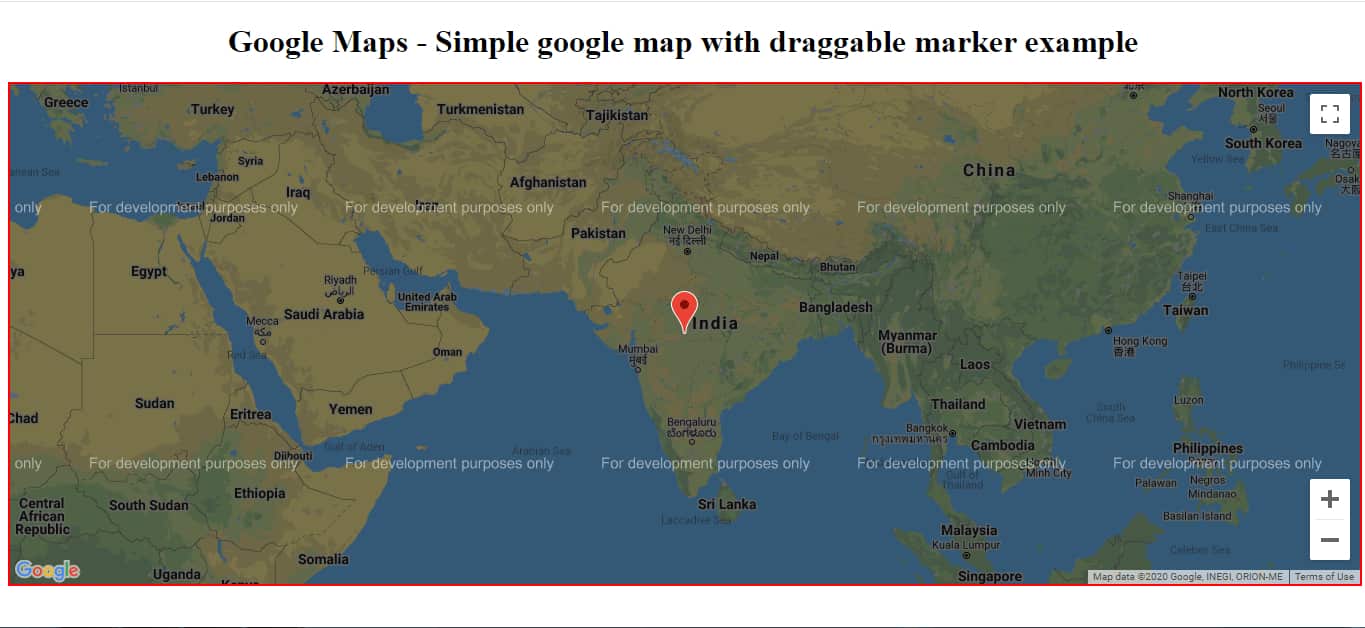
Task: Click the Iraq label
Action: [x=298, y=192]
